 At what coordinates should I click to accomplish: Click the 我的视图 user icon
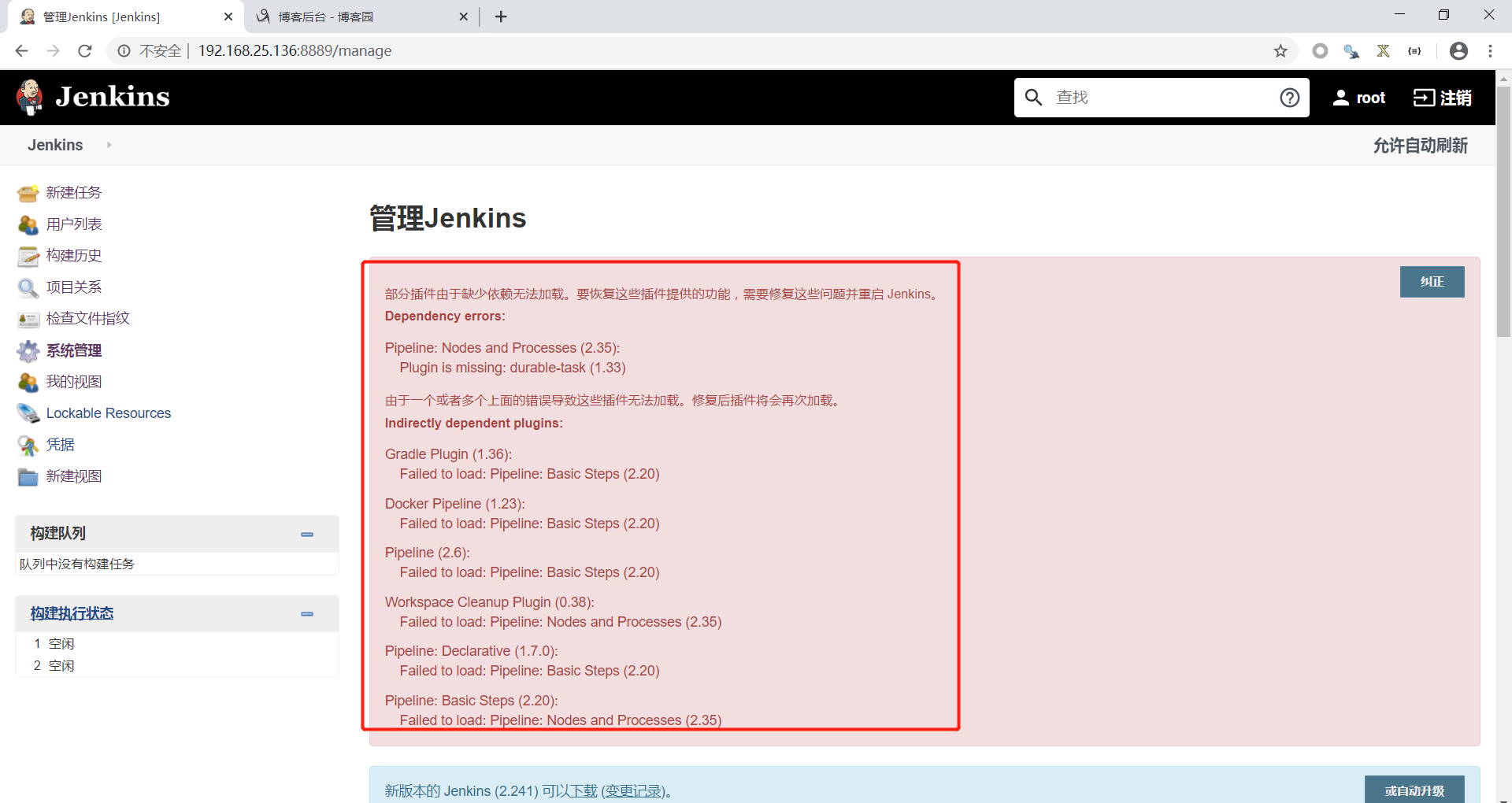[28, 382]
